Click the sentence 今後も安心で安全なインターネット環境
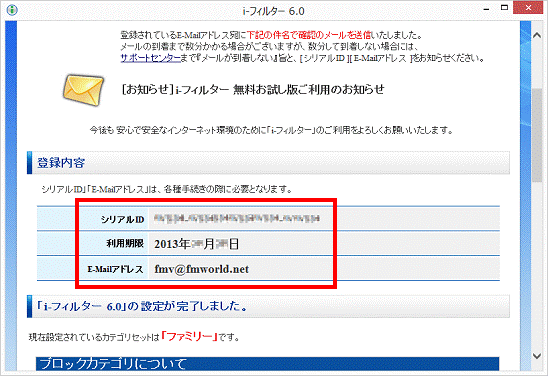The height and width of the screenshot is (376, 548). click(271, 130)
